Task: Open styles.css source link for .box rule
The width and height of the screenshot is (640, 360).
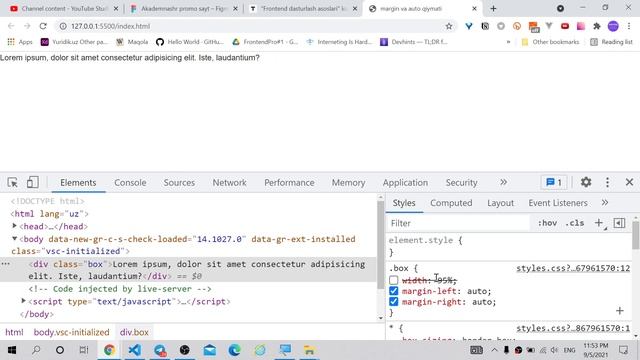Action: click(x=573, y=268)
